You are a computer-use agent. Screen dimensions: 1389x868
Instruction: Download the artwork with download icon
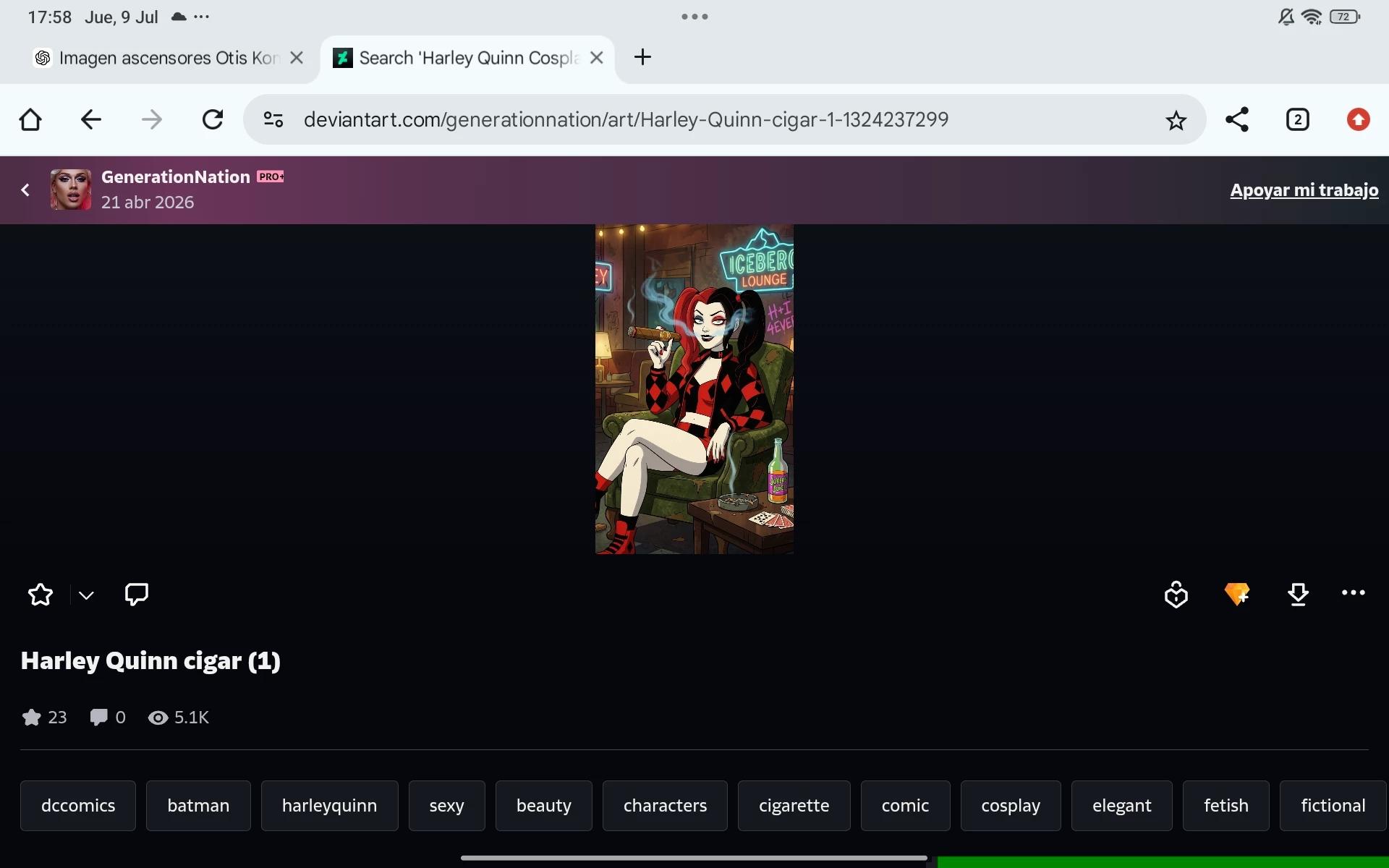click(1298, 595)
